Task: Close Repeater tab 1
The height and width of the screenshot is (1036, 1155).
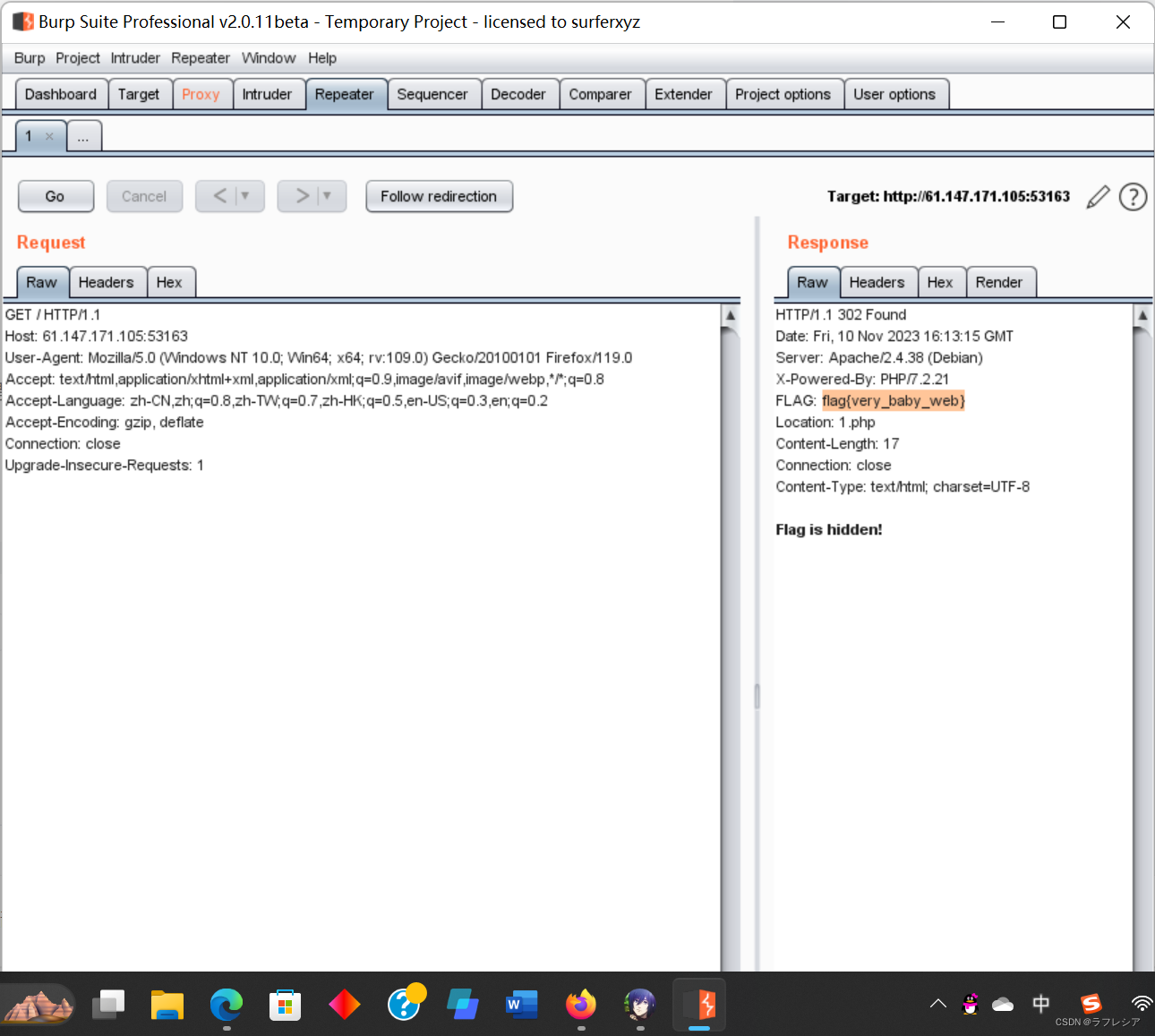Action: point(50,135)
